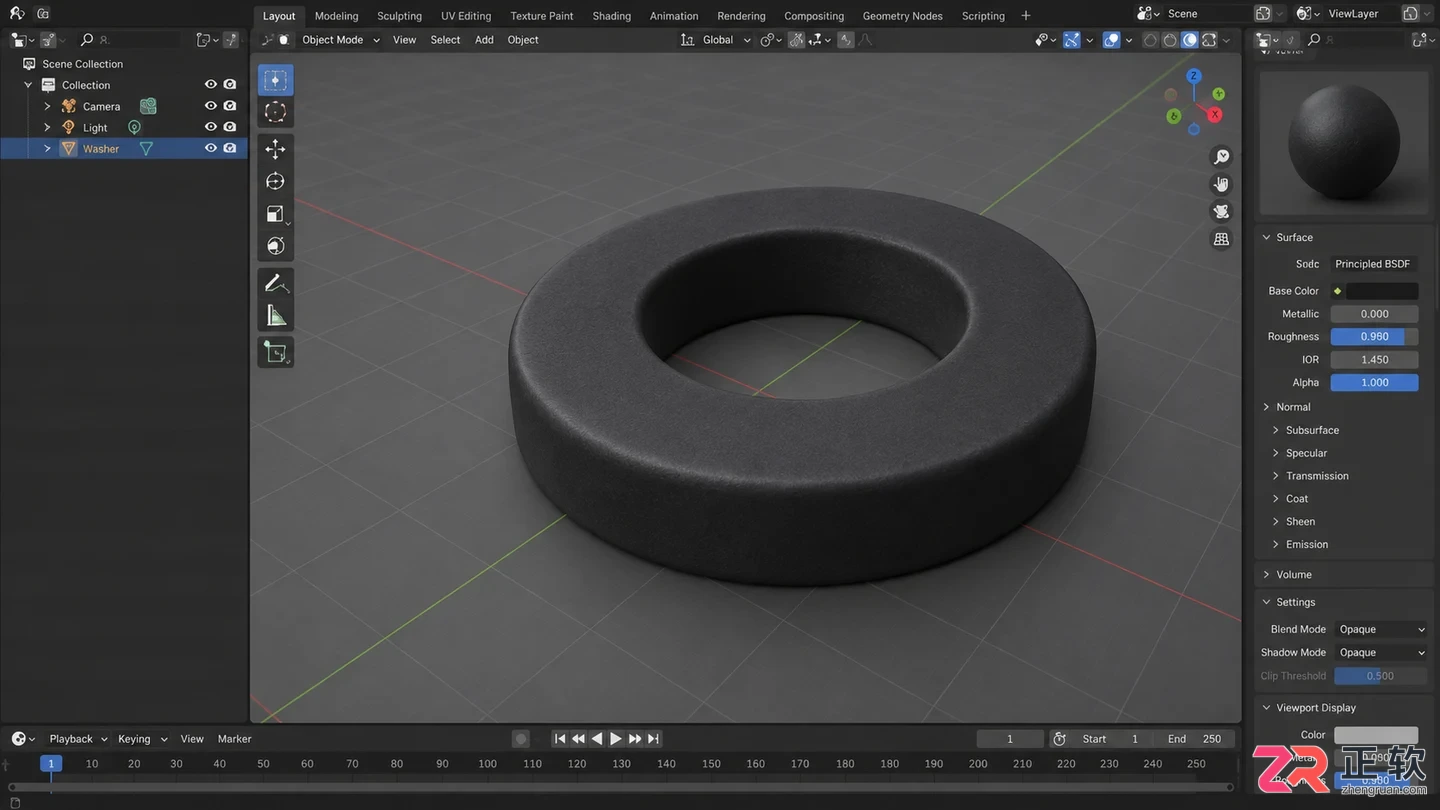Hide the Light in viewport
Screen dimensions: 1440x810
pos(210,127)
